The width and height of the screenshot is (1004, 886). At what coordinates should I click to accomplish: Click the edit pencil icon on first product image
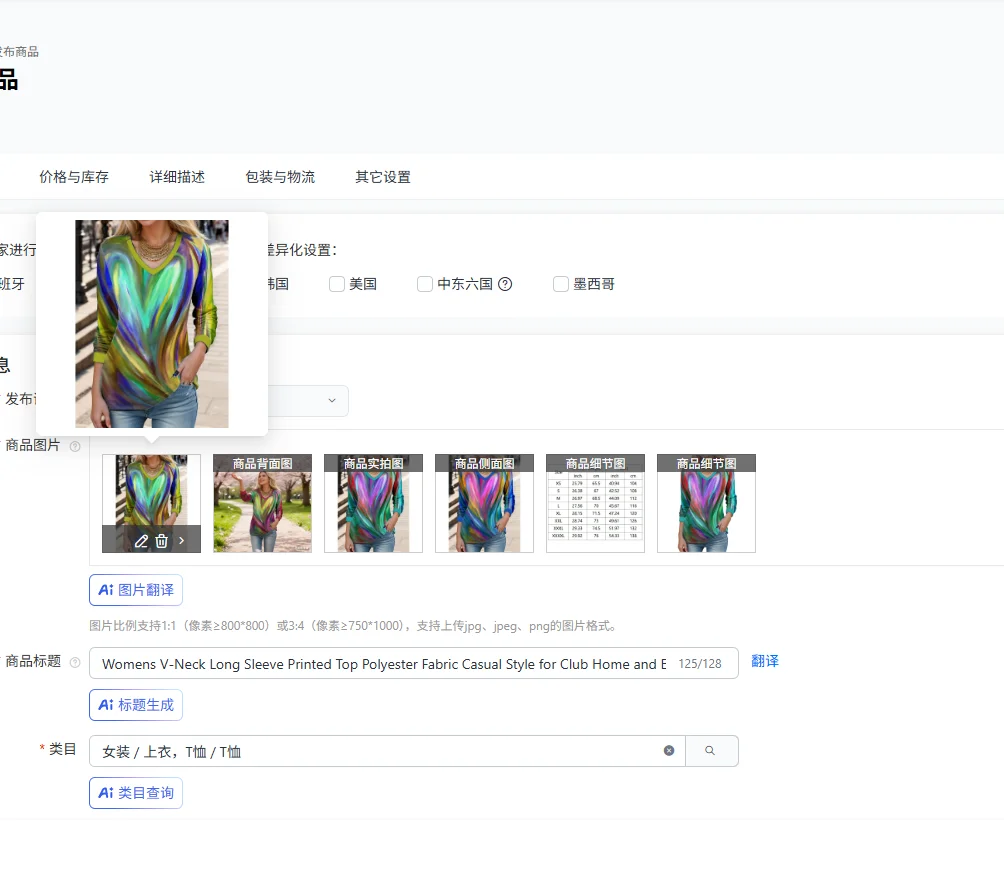[142, 541]
